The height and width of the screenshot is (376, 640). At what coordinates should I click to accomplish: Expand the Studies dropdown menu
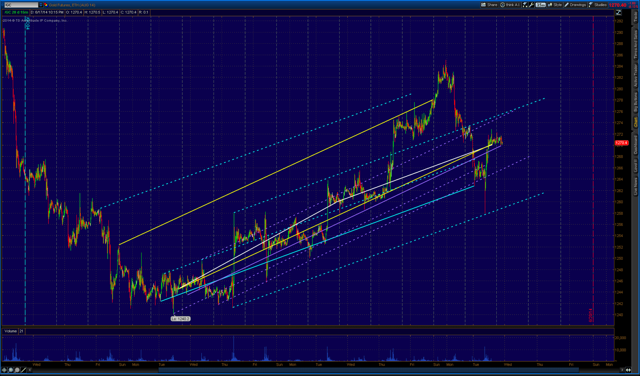598,5
